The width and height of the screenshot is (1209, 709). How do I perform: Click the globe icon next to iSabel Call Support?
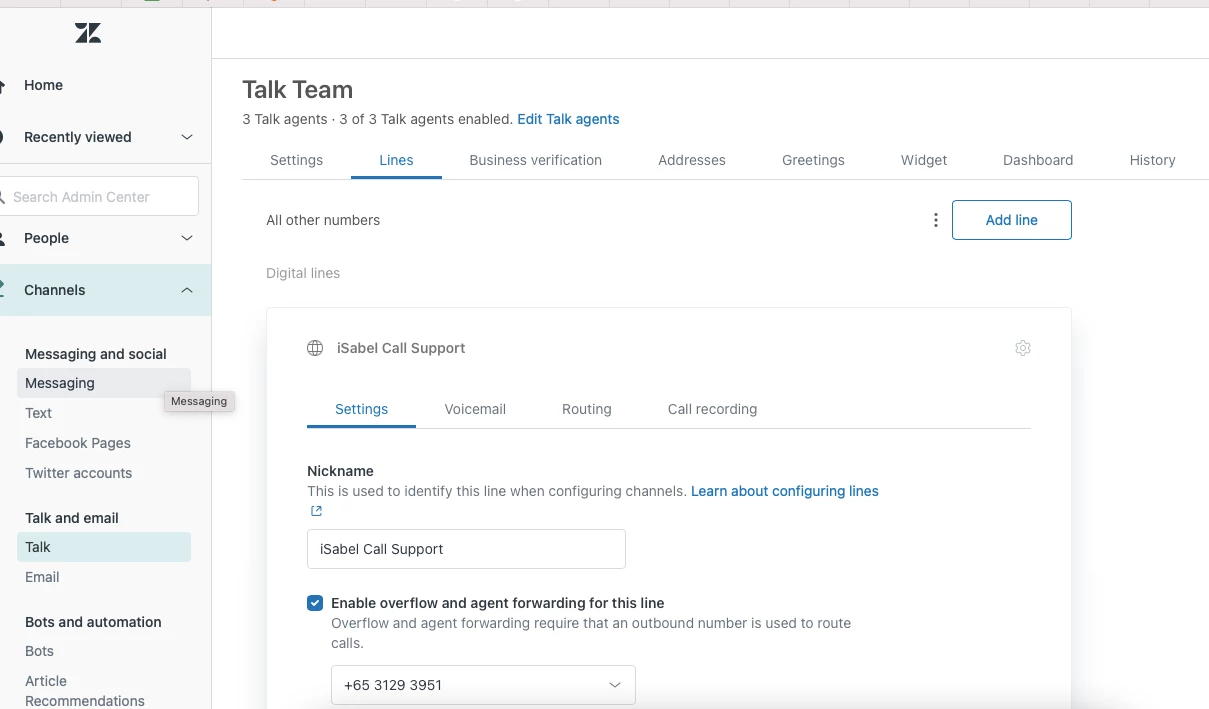(315, 348)
